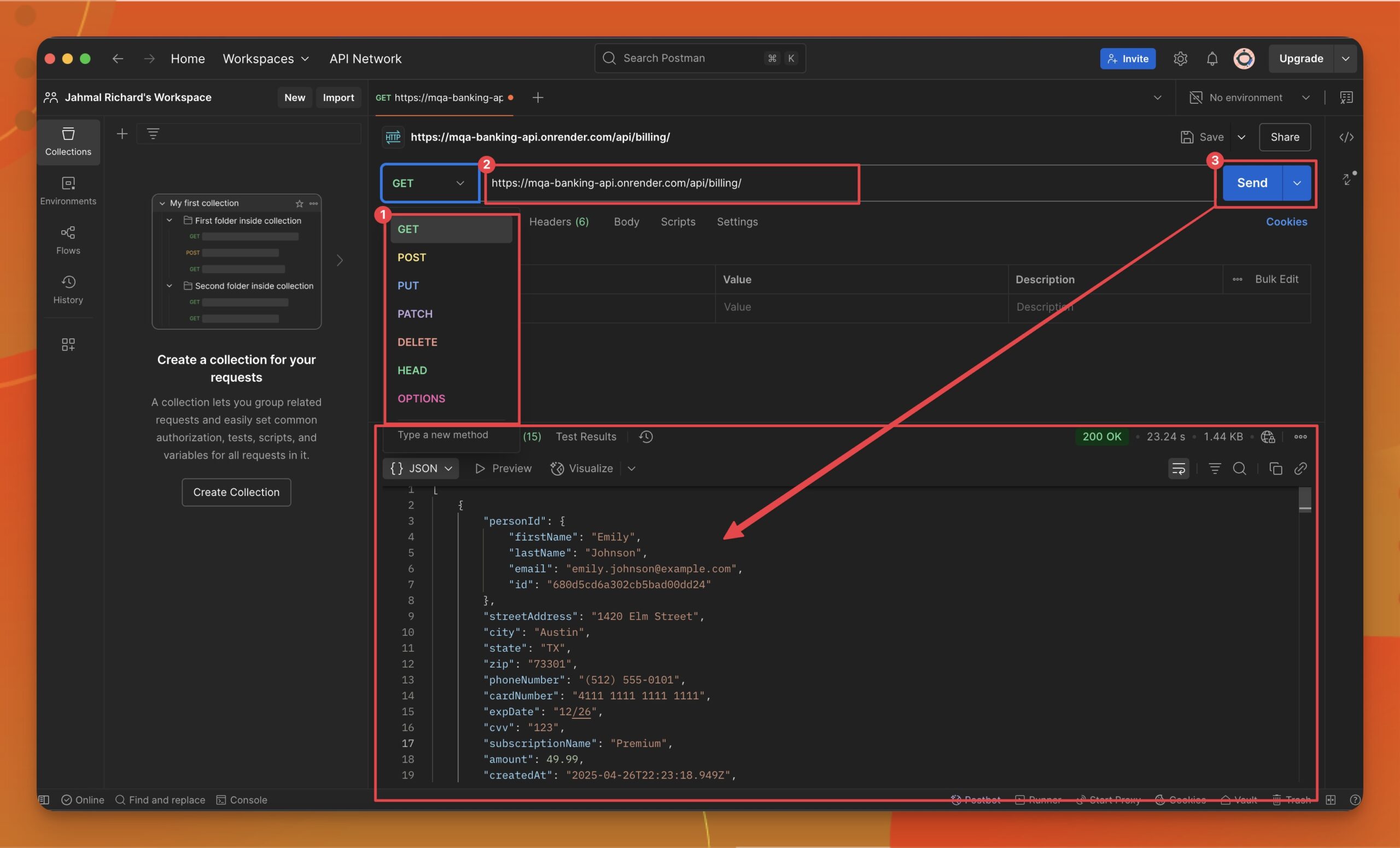Image resolution: width=1400 pixels, height=848 pixels.
Task: Create new collection with sidebar plus icon
Action: 121,133
